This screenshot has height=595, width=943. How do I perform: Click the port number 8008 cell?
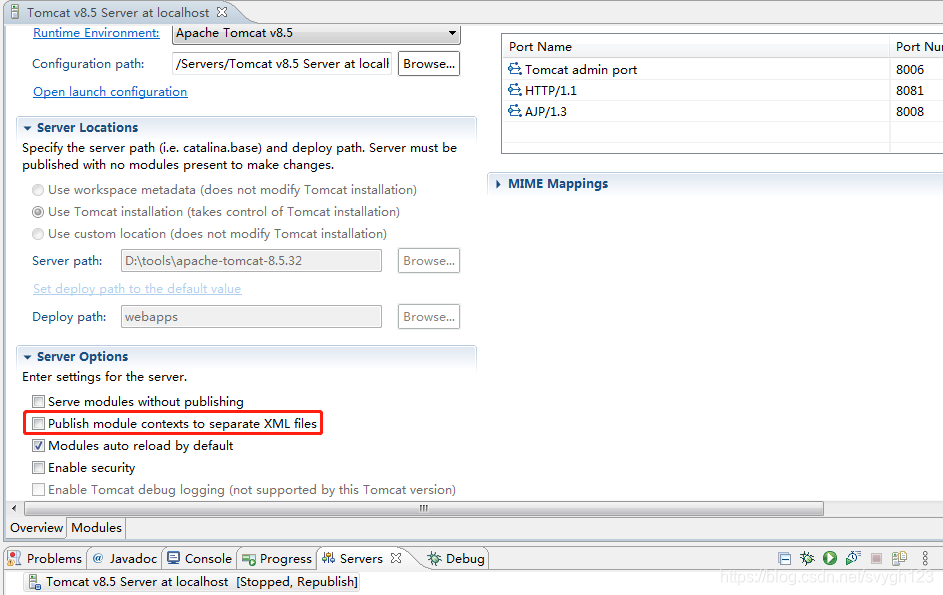tap(910, 111)
